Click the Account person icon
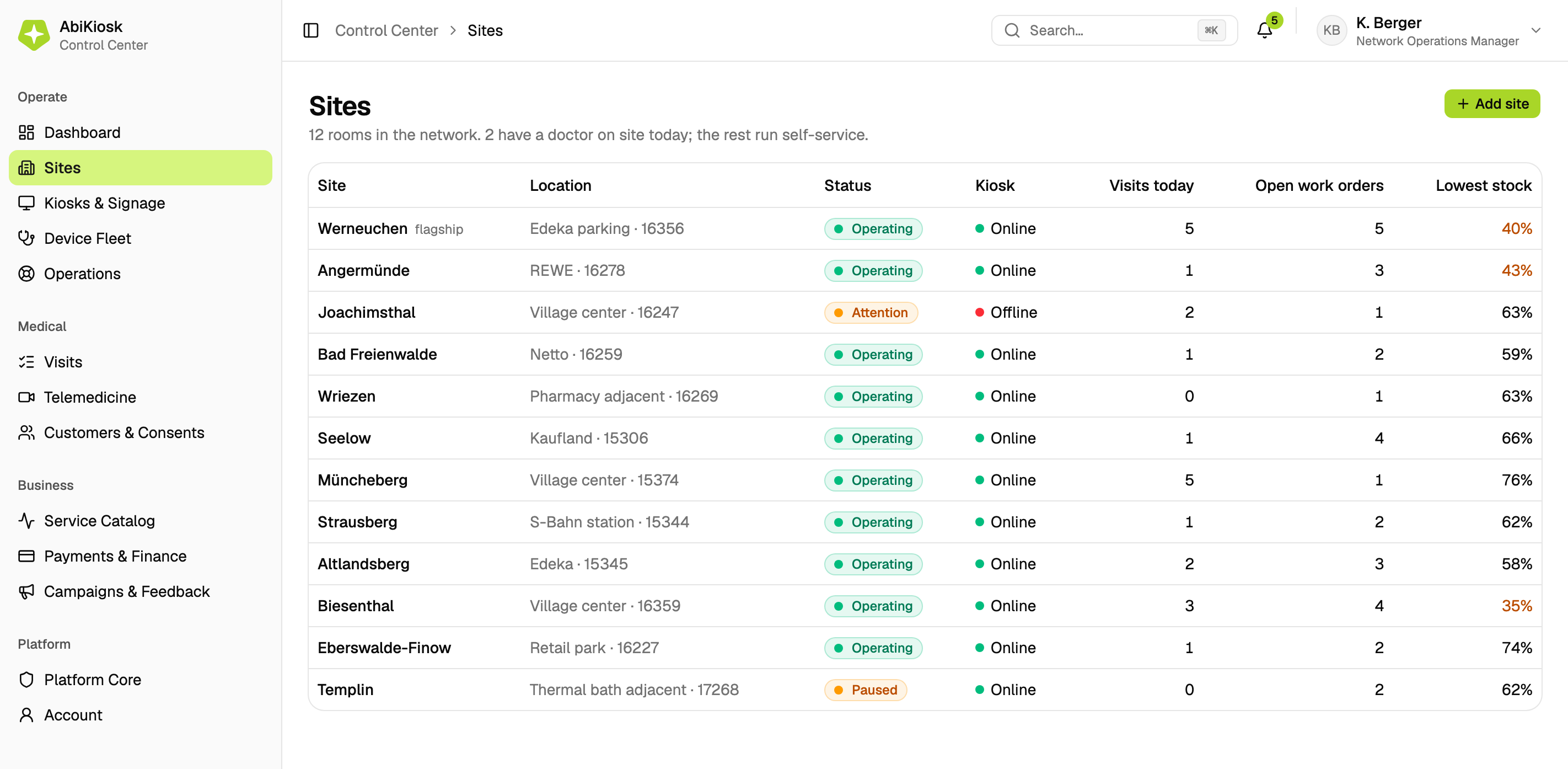 click(x=26, y=715)
